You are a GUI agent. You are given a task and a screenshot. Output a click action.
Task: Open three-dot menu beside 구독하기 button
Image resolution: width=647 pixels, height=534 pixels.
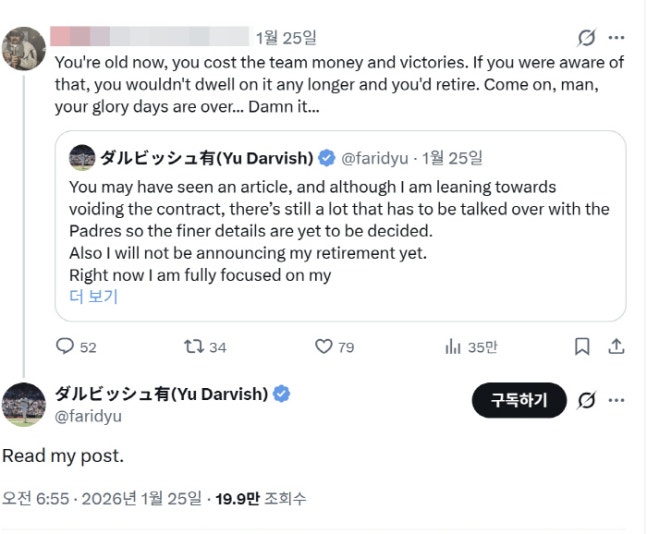point(616,400)
